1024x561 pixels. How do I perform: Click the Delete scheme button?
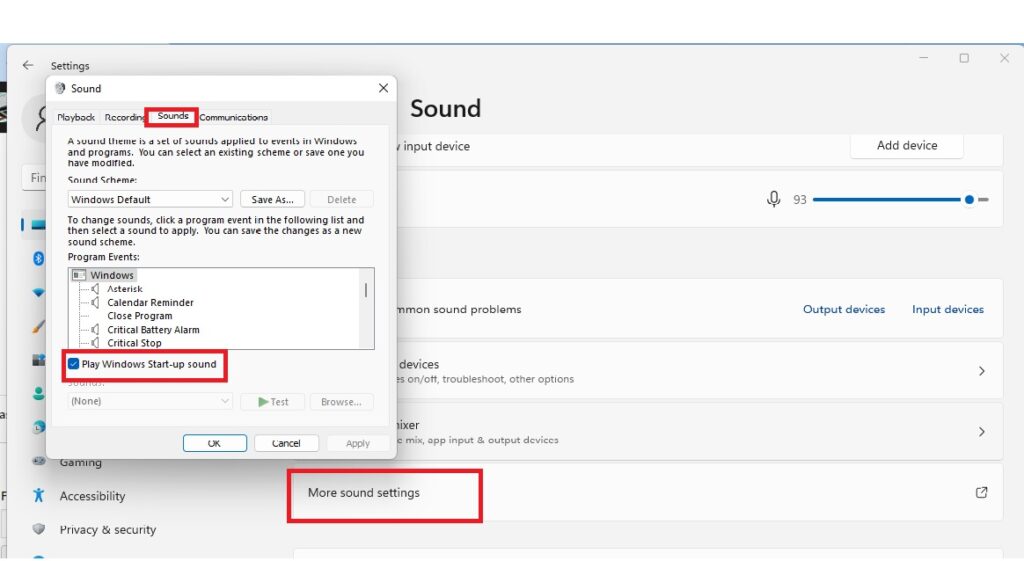tap(342, 199)
